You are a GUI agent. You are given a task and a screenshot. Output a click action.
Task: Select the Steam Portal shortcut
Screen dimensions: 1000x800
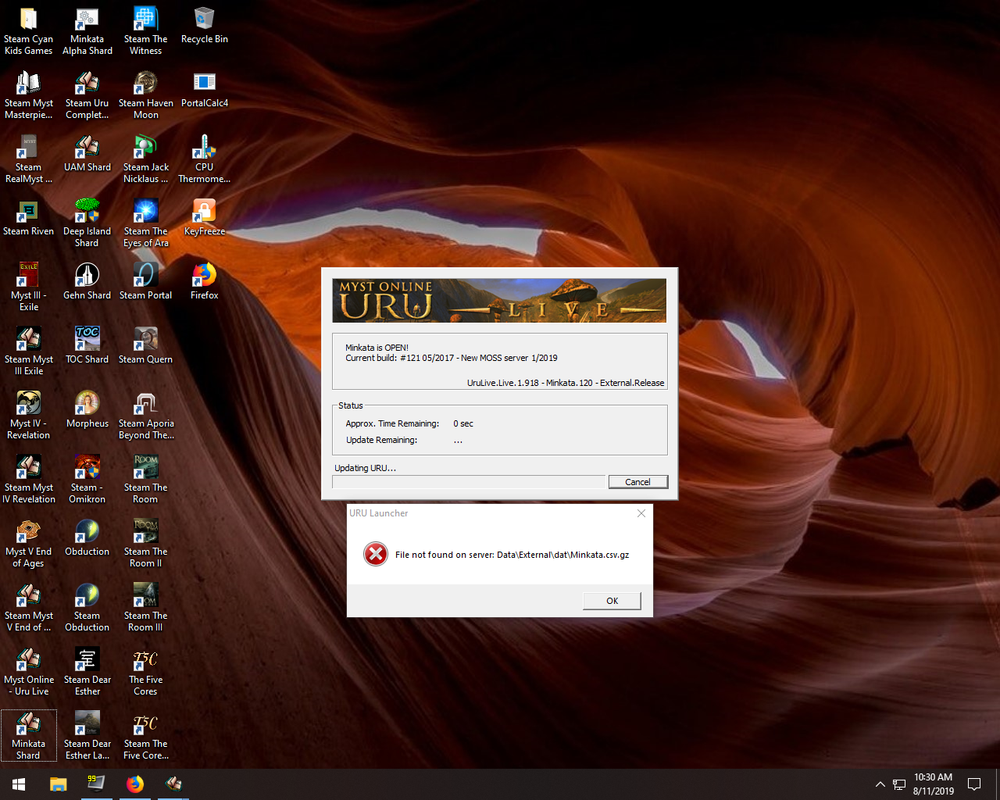[x=145, y=282]
